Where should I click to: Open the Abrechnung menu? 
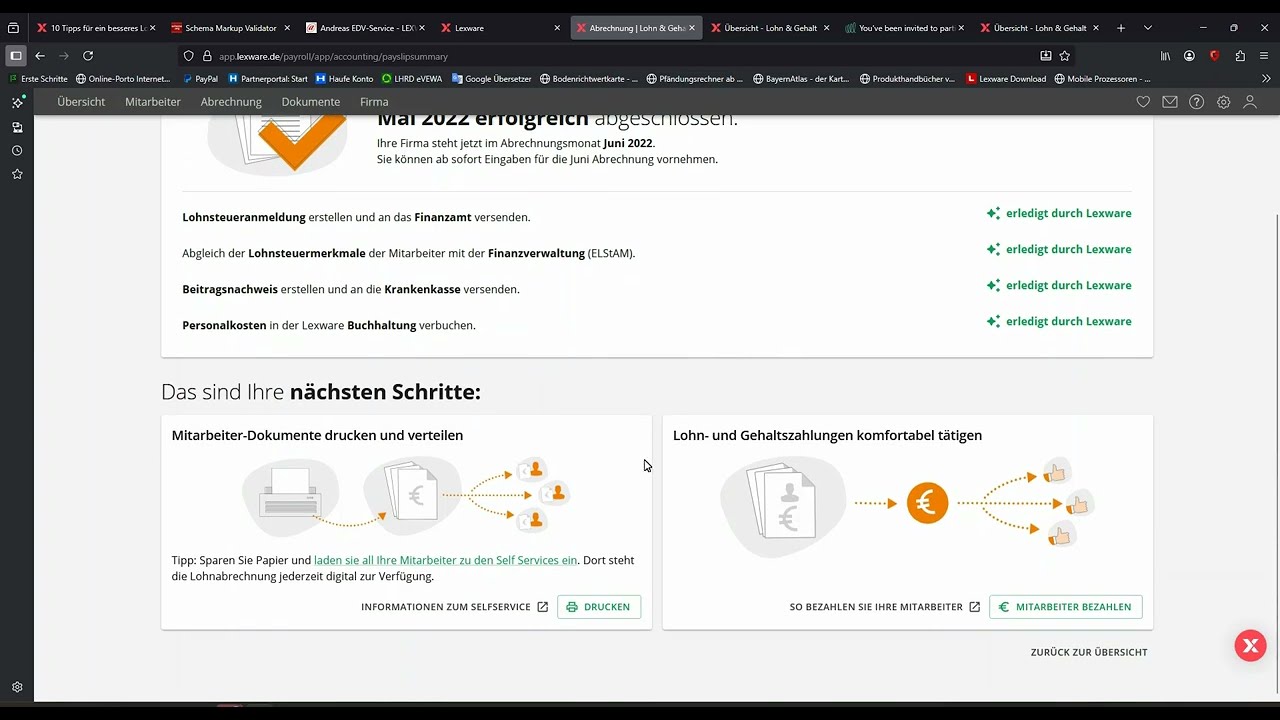tap(231, 102)
